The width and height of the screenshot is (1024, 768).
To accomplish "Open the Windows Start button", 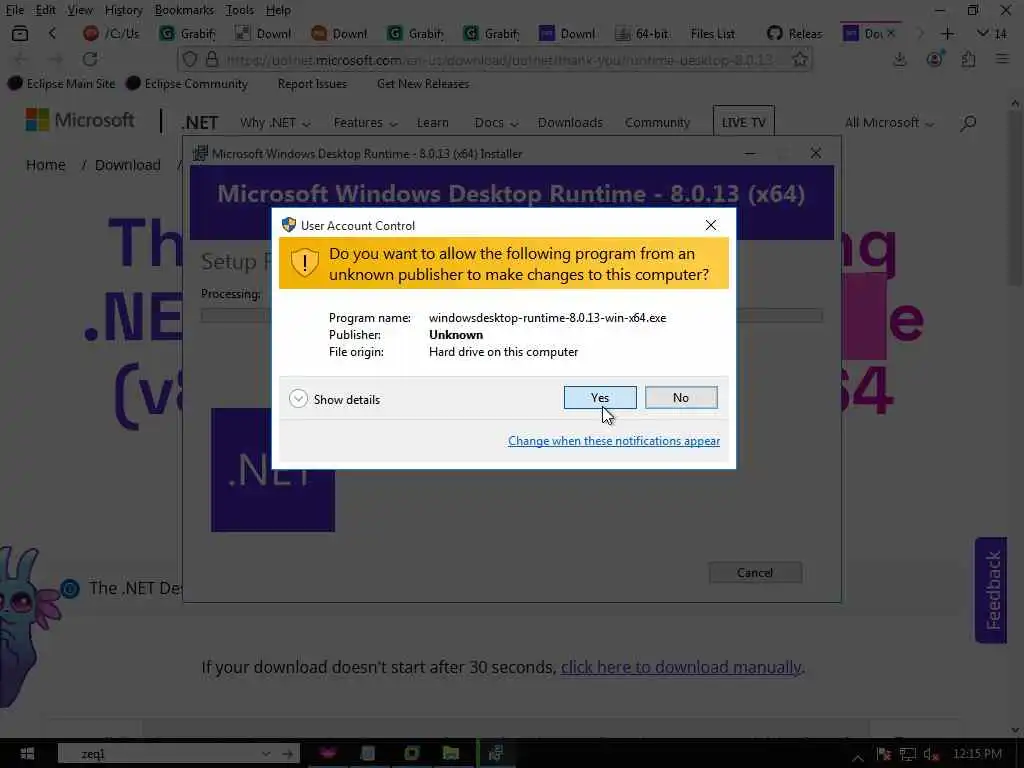I will [27, 754].
